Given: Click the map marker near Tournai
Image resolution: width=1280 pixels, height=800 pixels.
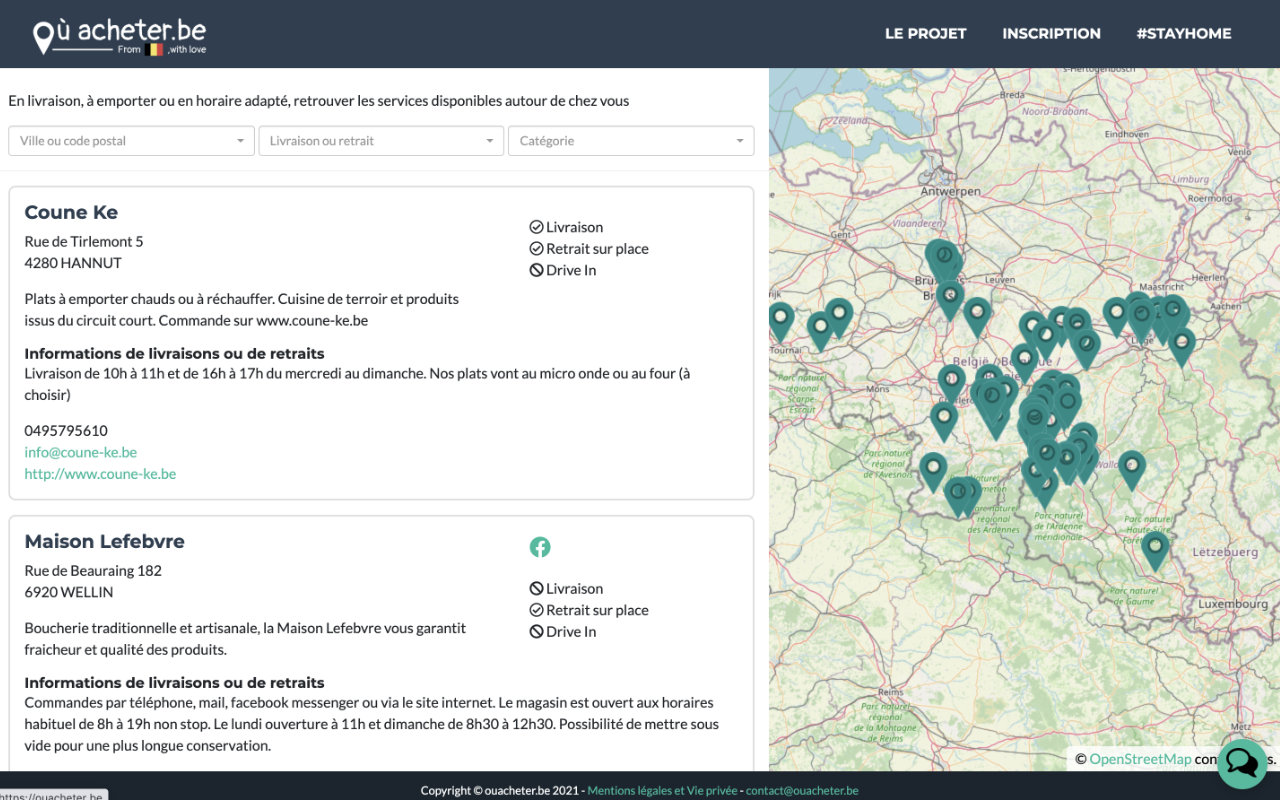Looking at the screenshot, I should click(781, 318).
